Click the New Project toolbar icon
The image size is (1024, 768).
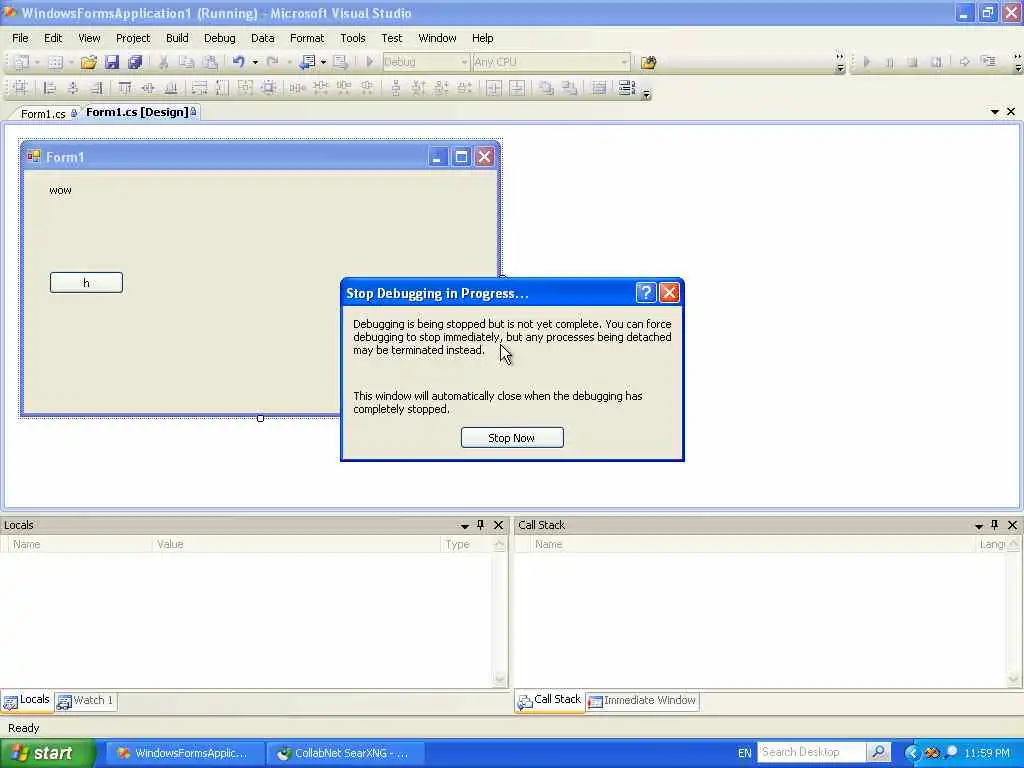click(22, 62)
